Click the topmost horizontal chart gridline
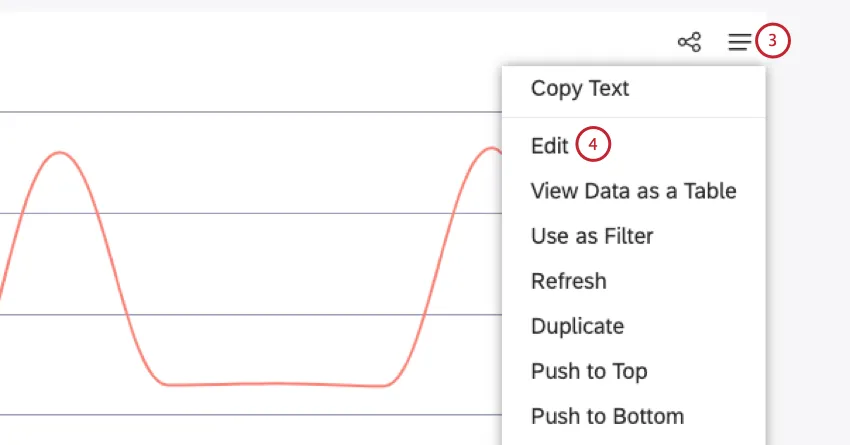850x445 pixels. [x=250, y=112]
